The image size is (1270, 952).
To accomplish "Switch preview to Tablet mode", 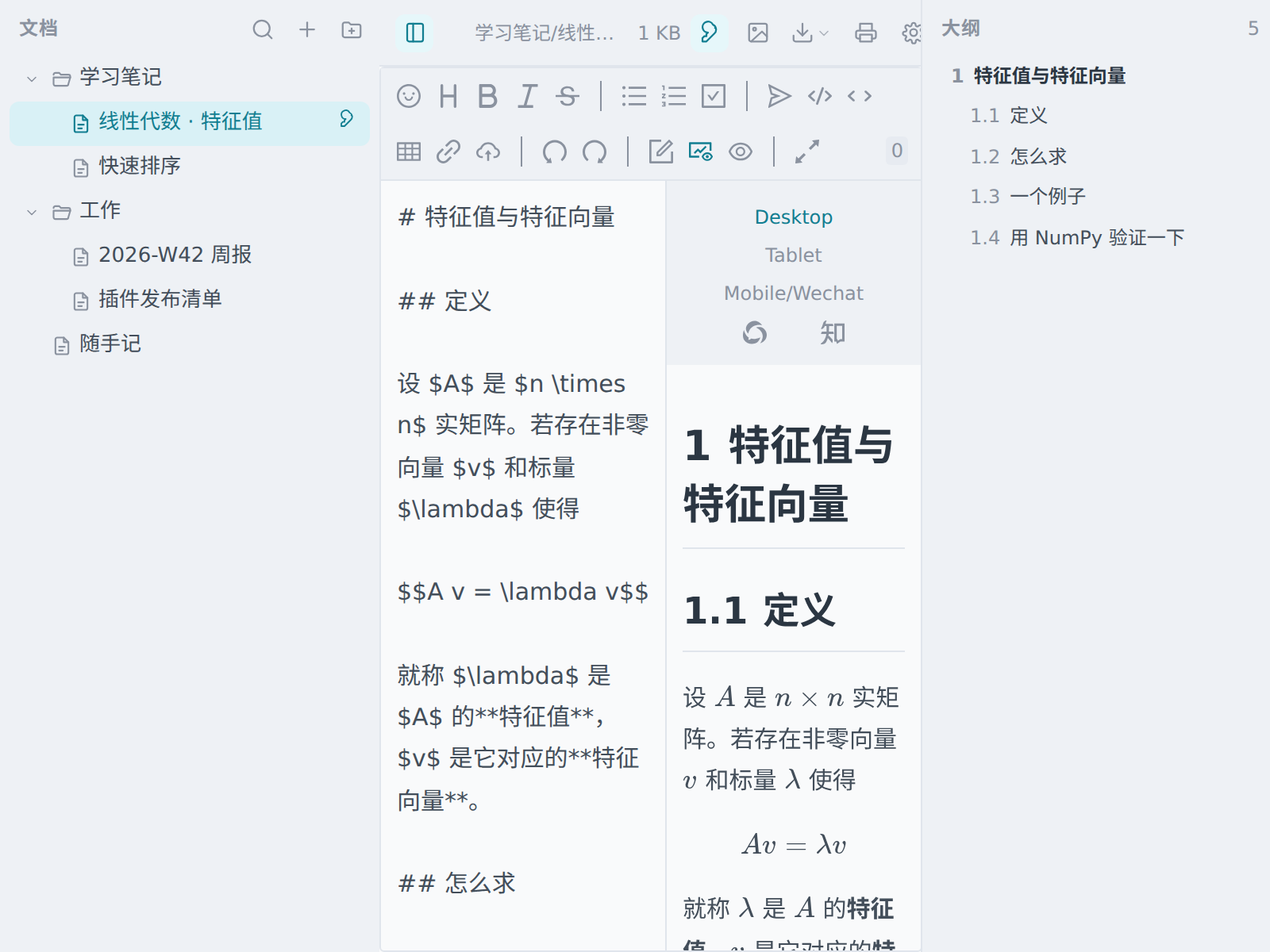I will (x=794, y=255).
